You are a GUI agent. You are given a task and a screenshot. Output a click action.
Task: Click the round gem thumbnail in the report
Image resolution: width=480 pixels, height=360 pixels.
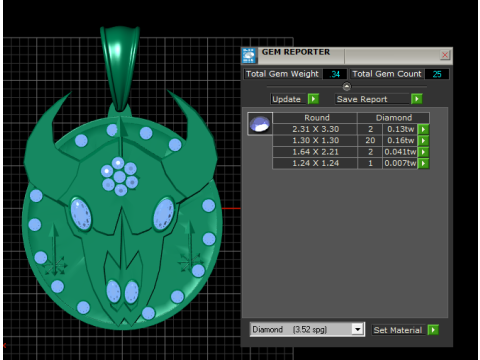260,124
